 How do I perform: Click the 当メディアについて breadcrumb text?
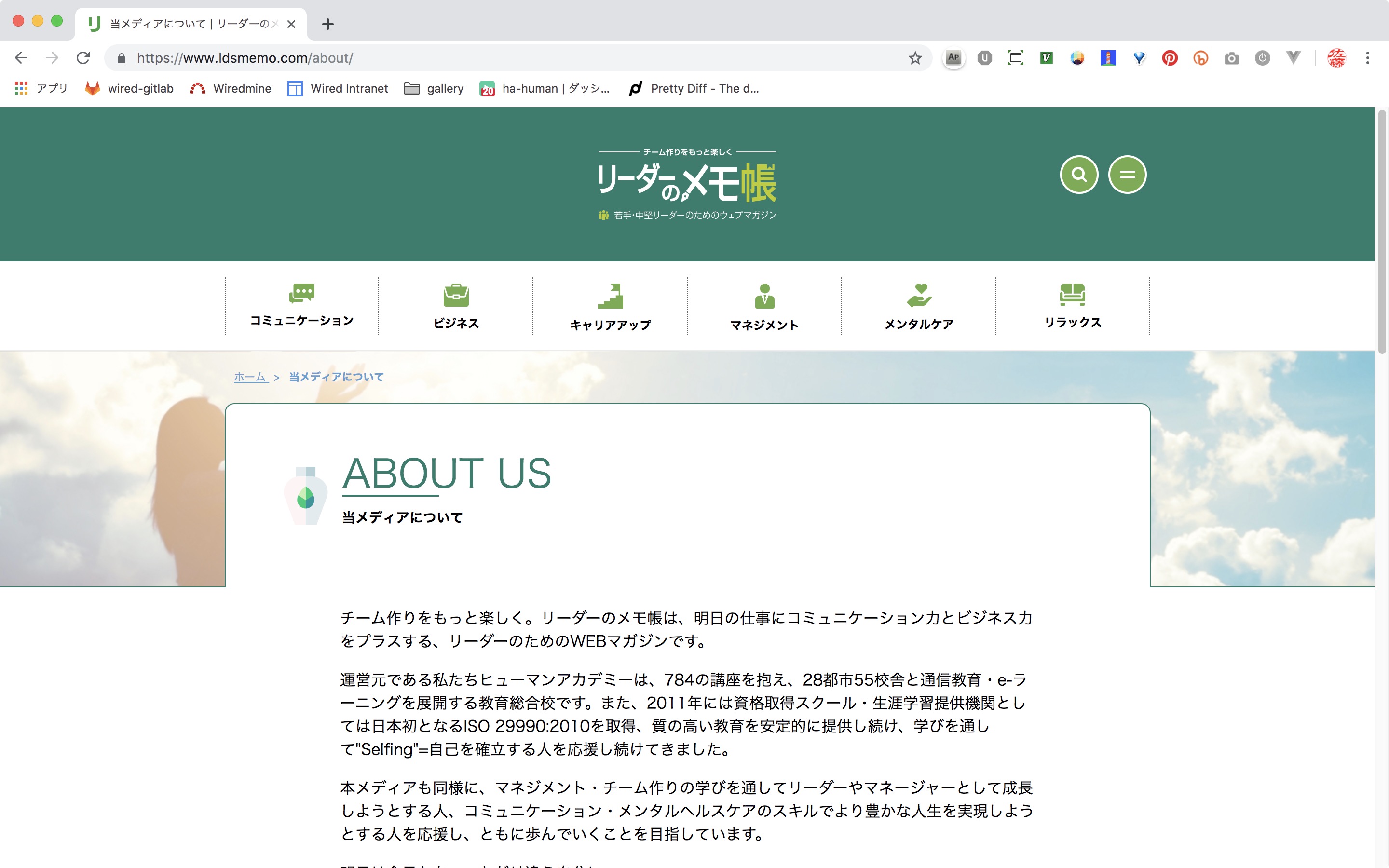[336, 377]
